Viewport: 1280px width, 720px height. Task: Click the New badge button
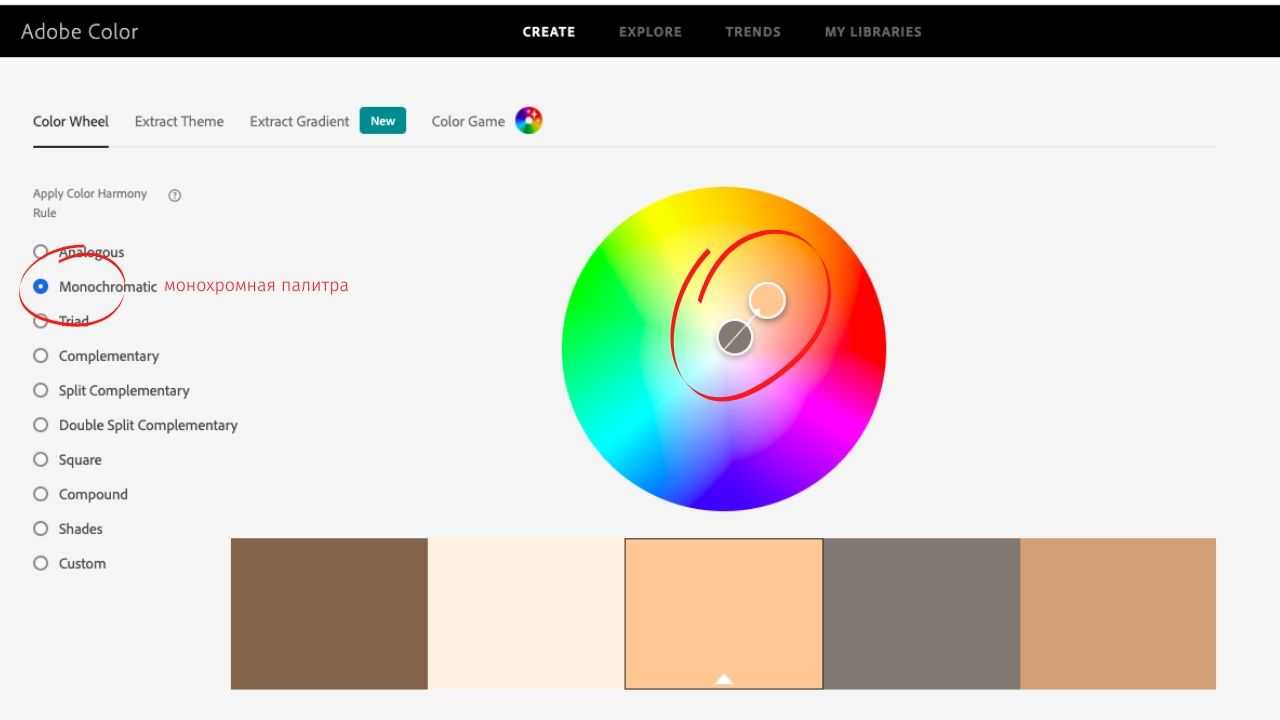click(x=383, y=121)
